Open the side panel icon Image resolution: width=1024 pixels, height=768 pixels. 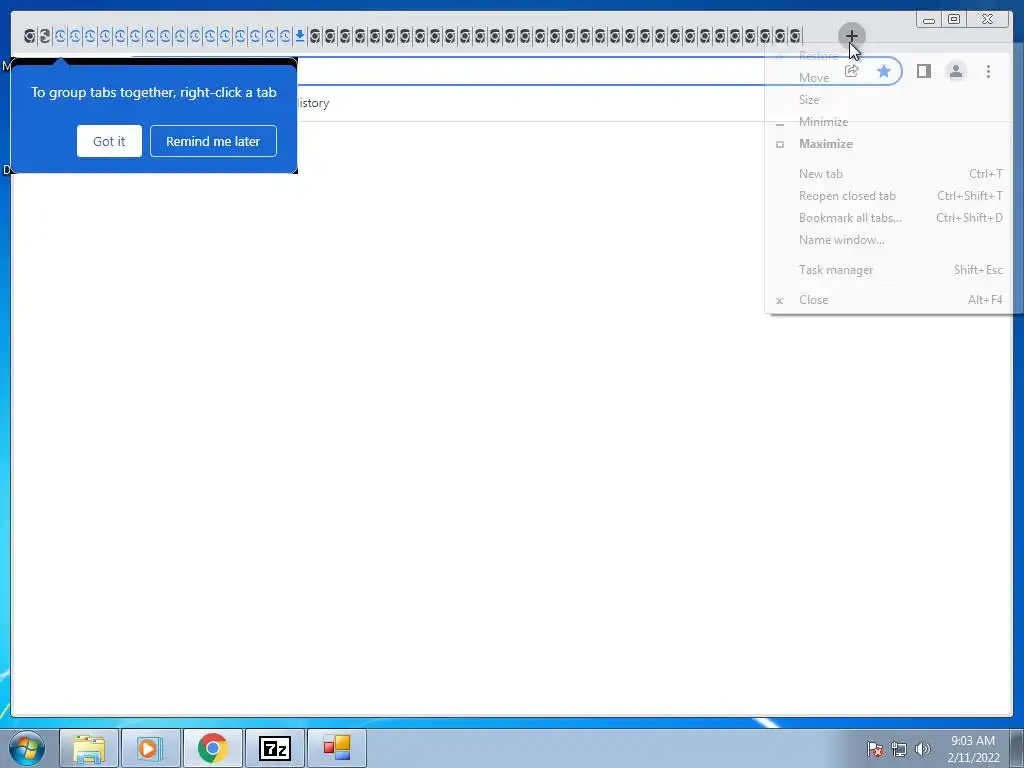pos(923,71)
